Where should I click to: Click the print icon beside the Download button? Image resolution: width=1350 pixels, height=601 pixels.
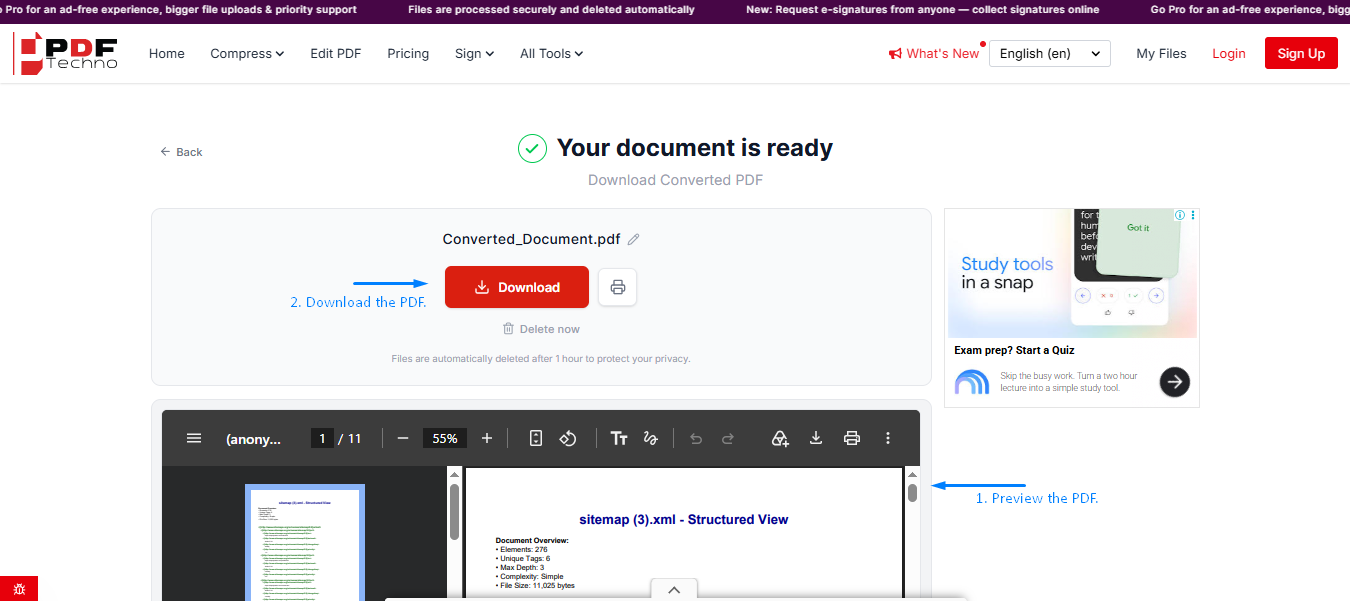tap(618, 287)
